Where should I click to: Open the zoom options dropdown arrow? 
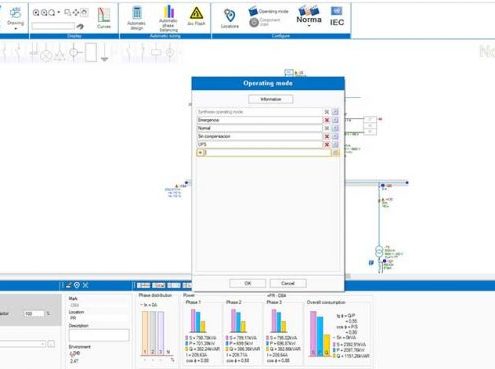tap(59, 13)
